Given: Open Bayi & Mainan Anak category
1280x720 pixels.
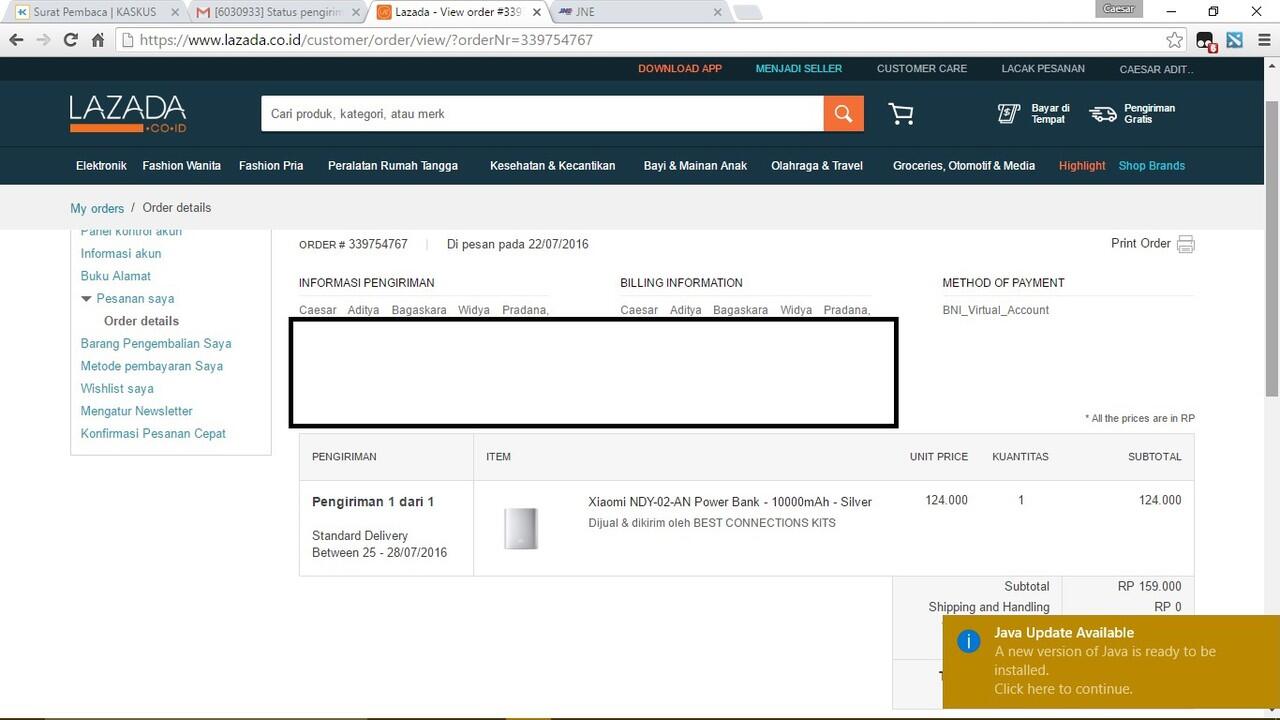Looking at the screenshot, I should 695,166.
